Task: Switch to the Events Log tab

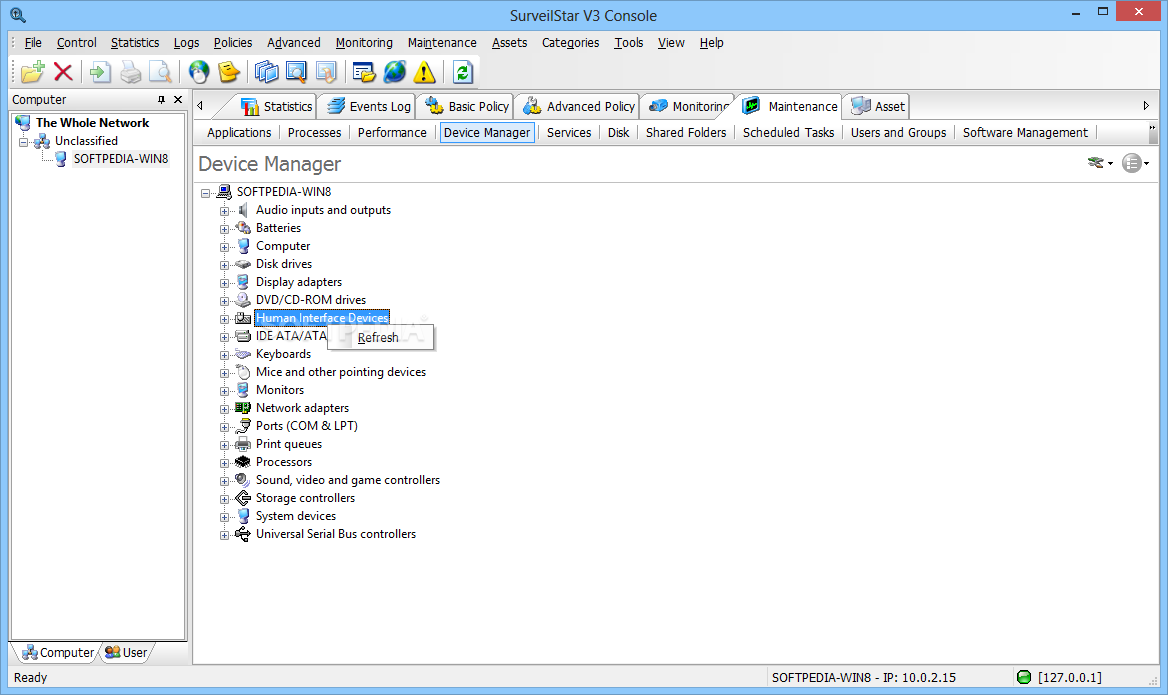Action: pos(369,107)
